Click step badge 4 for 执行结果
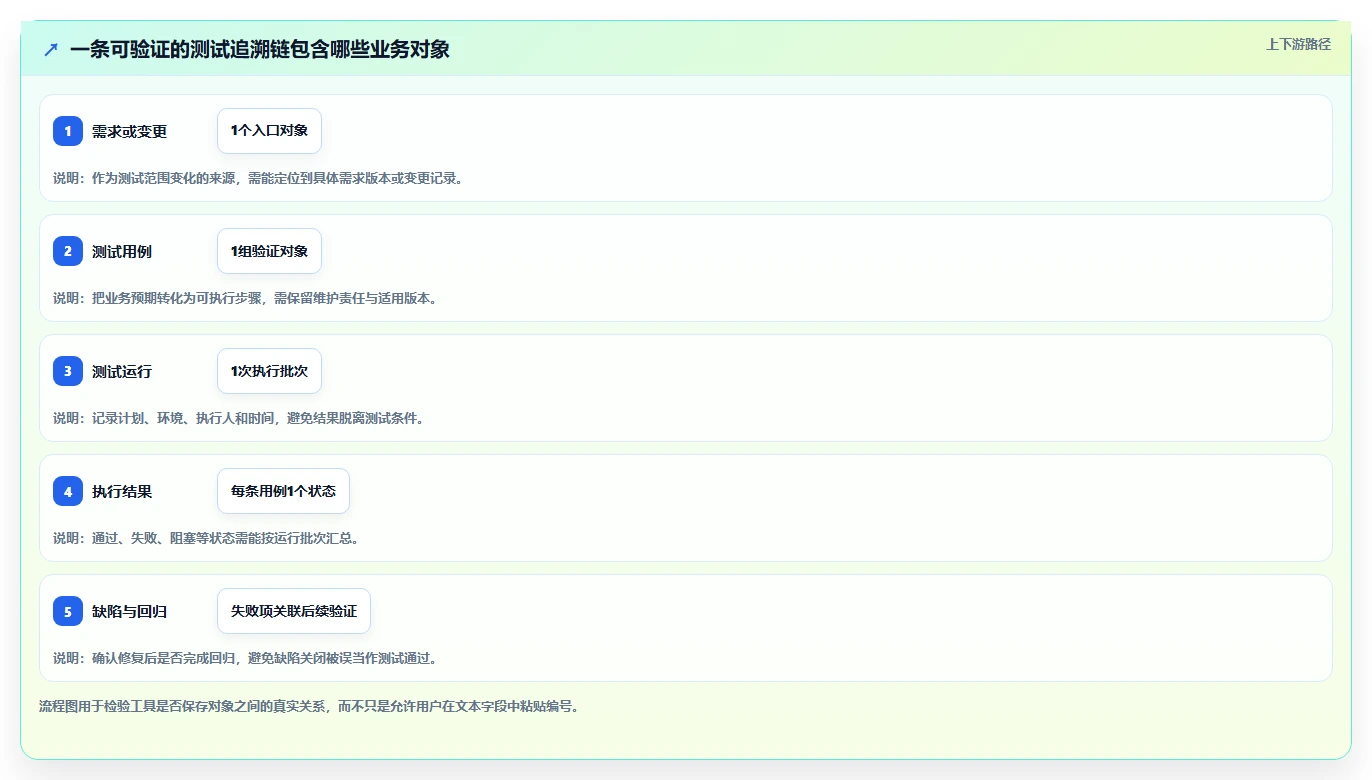The height and width of the screenshot is (780, 1372). [68, 491]
